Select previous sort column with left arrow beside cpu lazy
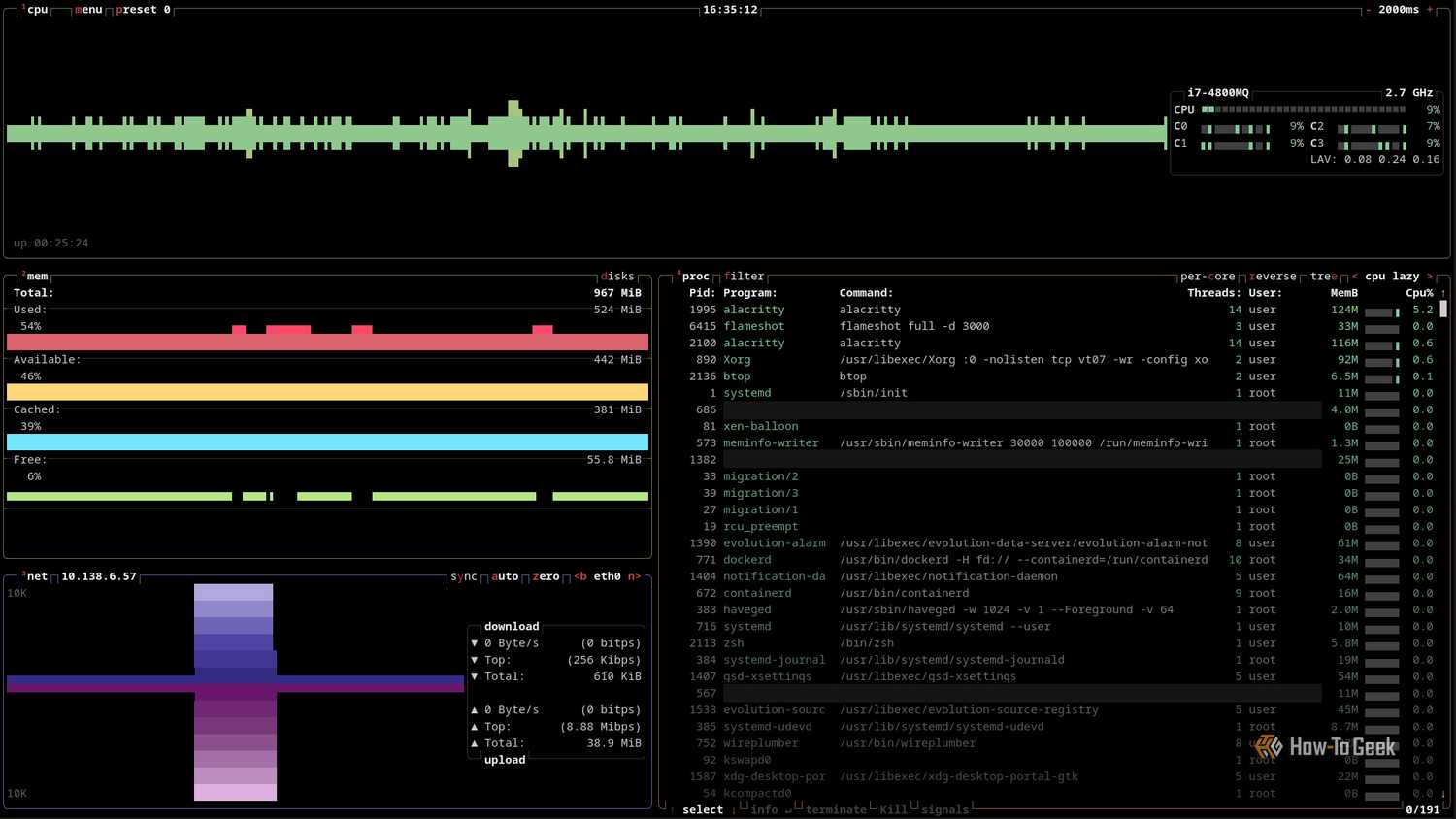 point(1355,277)
